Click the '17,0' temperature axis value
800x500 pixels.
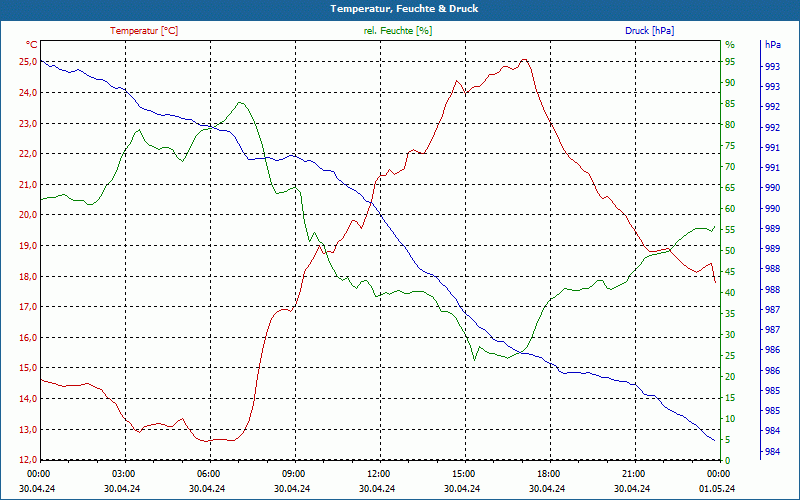29,307
